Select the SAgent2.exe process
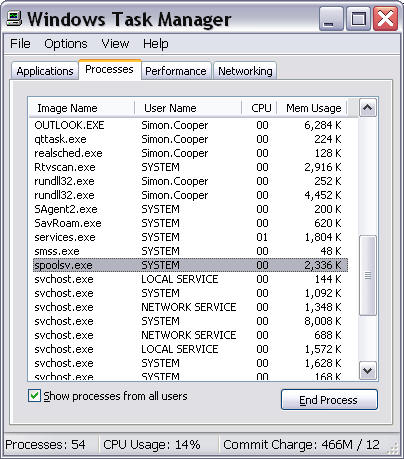Image resolution: width=404 pixels, height=459 pixels. point(190,209)
